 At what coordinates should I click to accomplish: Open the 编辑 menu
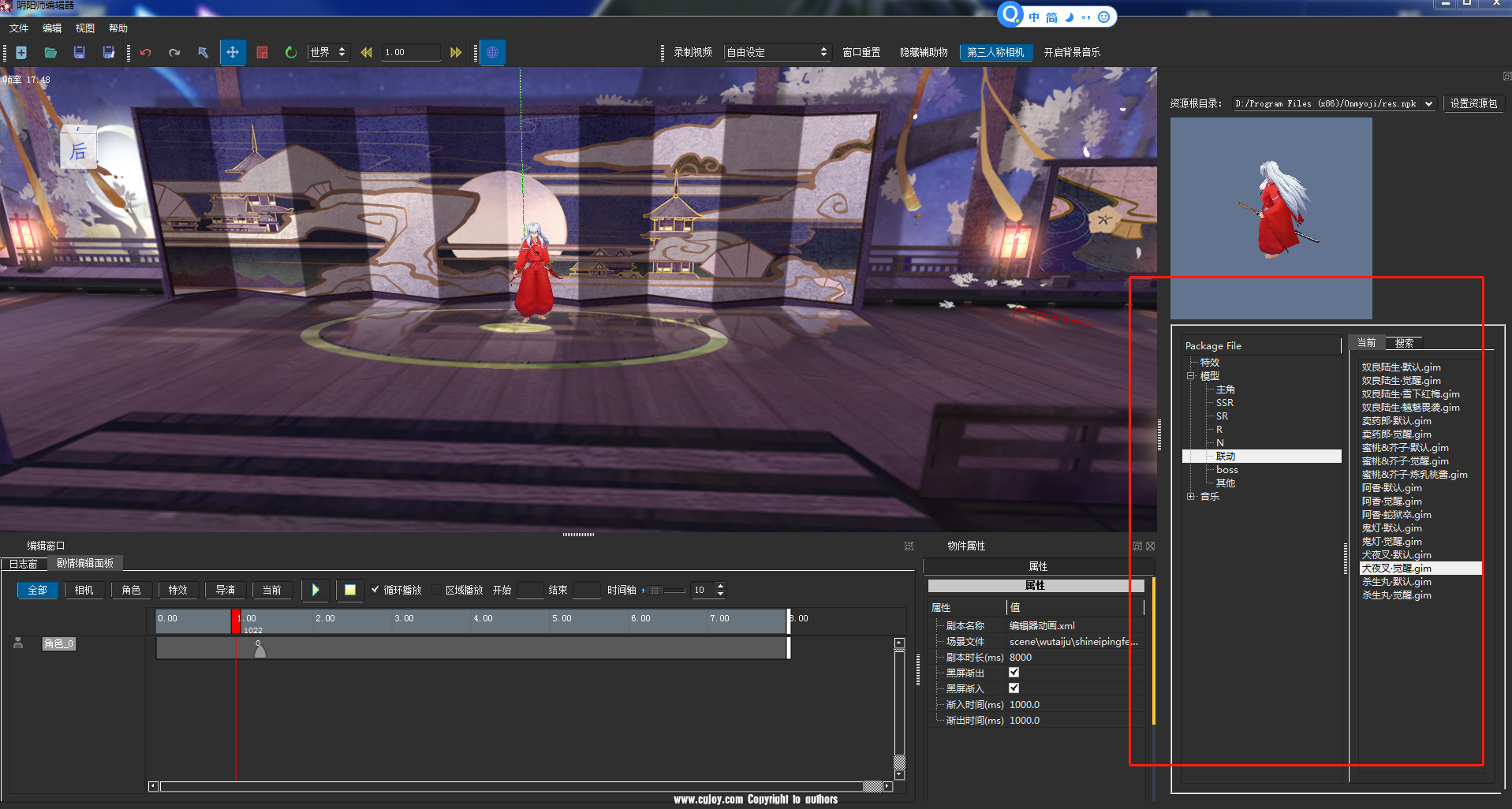coord(52,28)
